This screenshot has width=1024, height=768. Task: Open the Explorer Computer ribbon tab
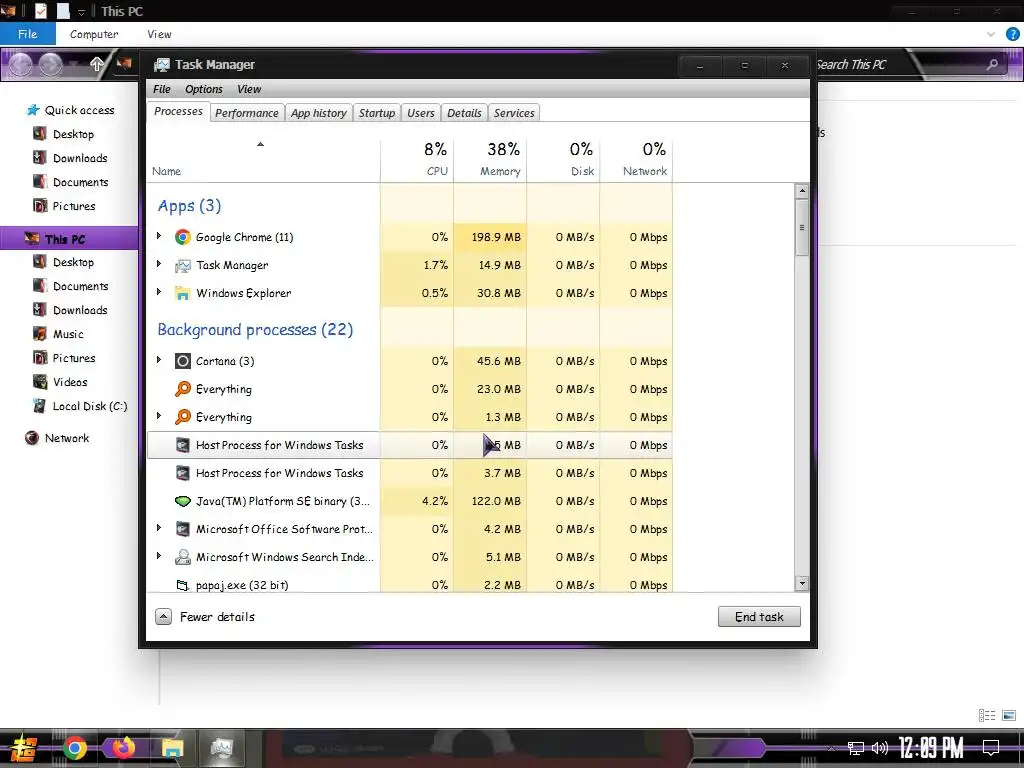(94, 34)
